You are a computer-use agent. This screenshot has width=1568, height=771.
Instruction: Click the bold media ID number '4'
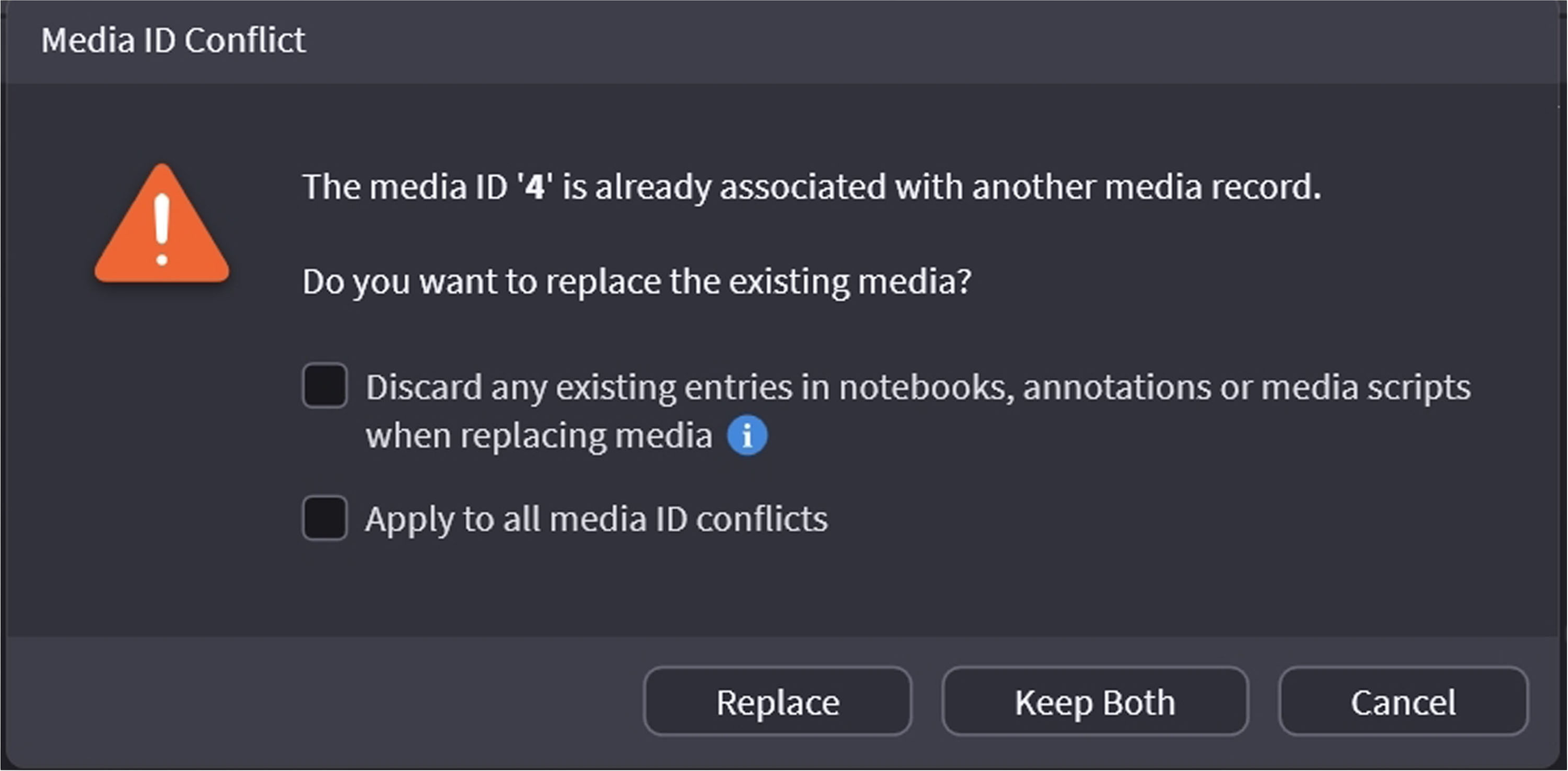(535, 187)
